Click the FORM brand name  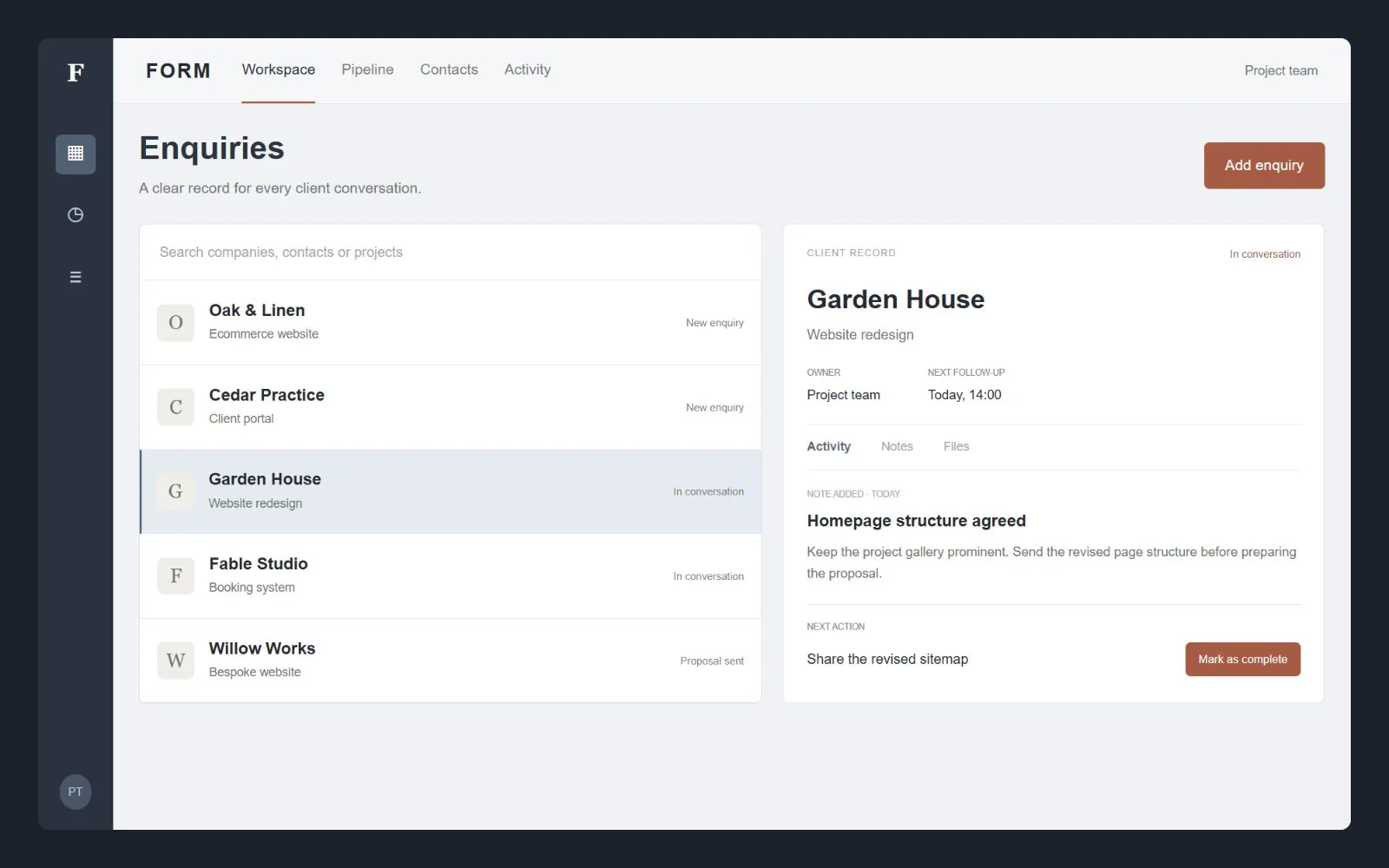pos(178,70)
